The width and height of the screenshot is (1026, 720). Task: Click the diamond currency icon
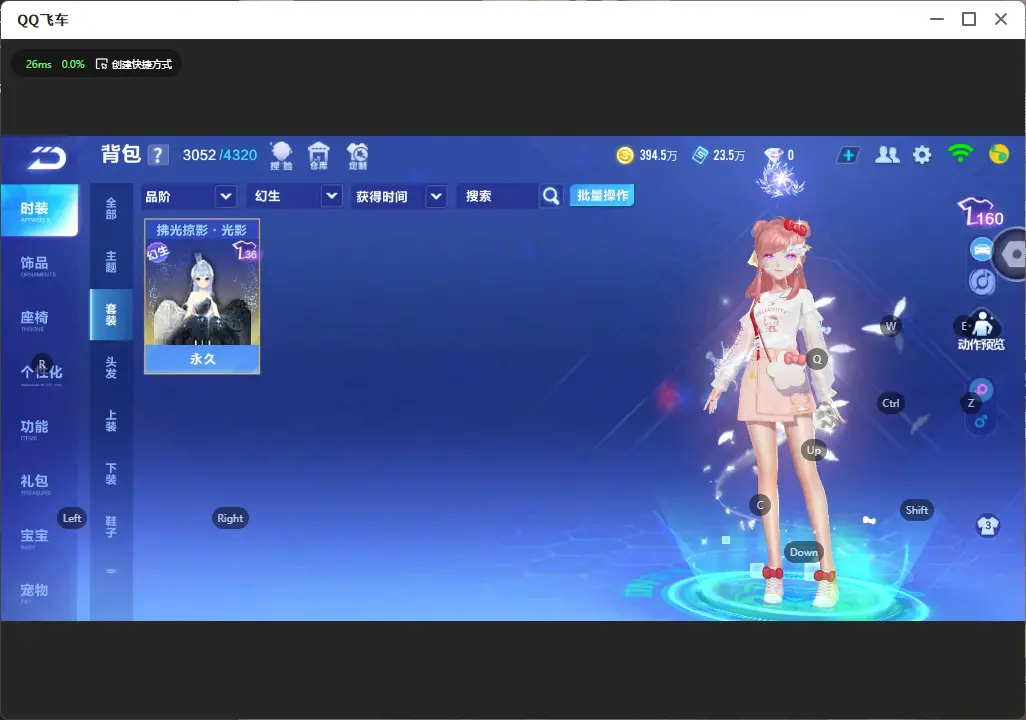pos(774,155)
